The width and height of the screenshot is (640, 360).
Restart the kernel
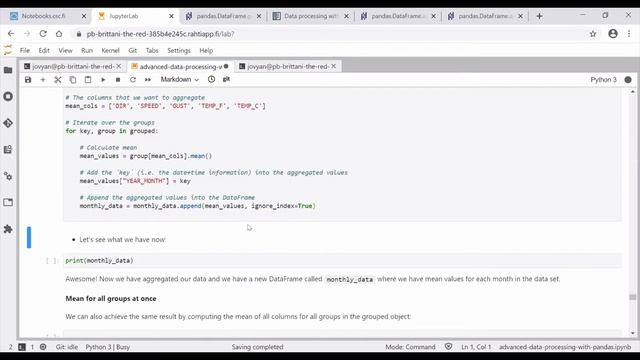coord(133,80)
